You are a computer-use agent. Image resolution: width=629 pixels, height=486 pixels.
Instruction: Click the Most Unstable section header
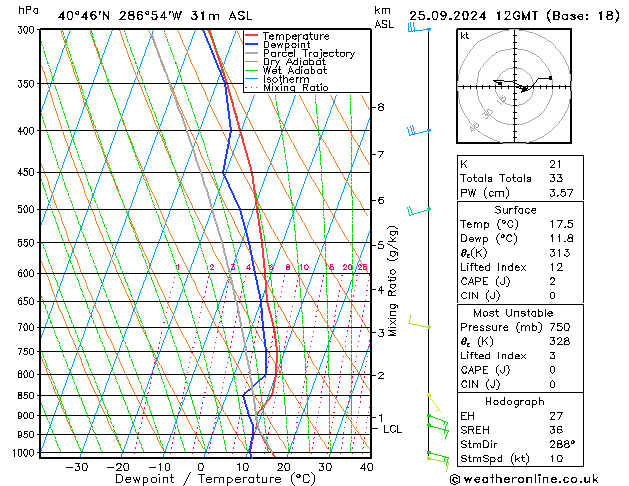pos(515,312)
